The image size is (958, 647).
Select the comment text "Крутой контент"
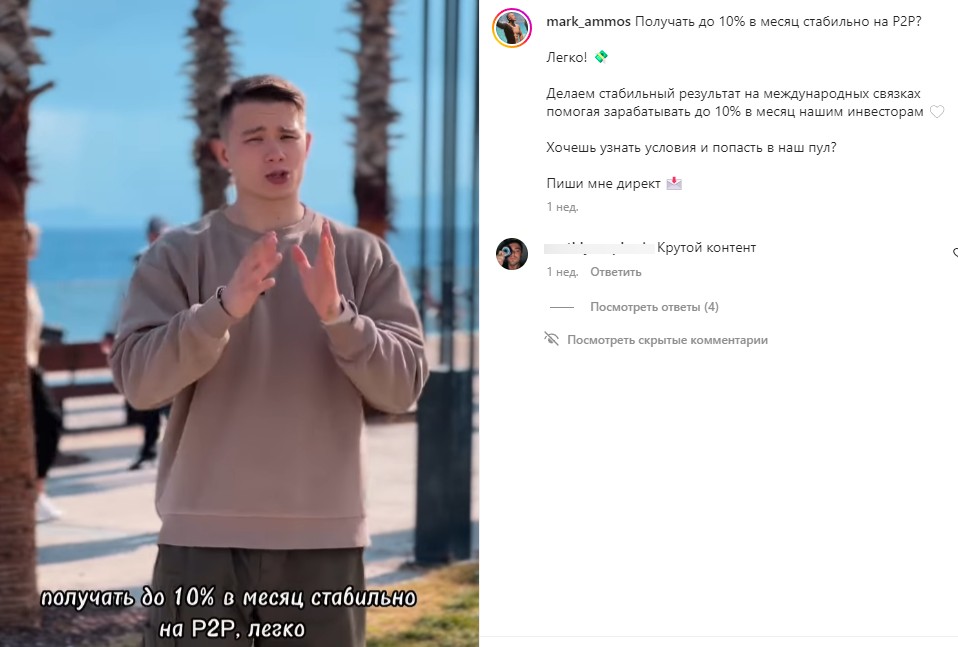(x=706, y=247)
